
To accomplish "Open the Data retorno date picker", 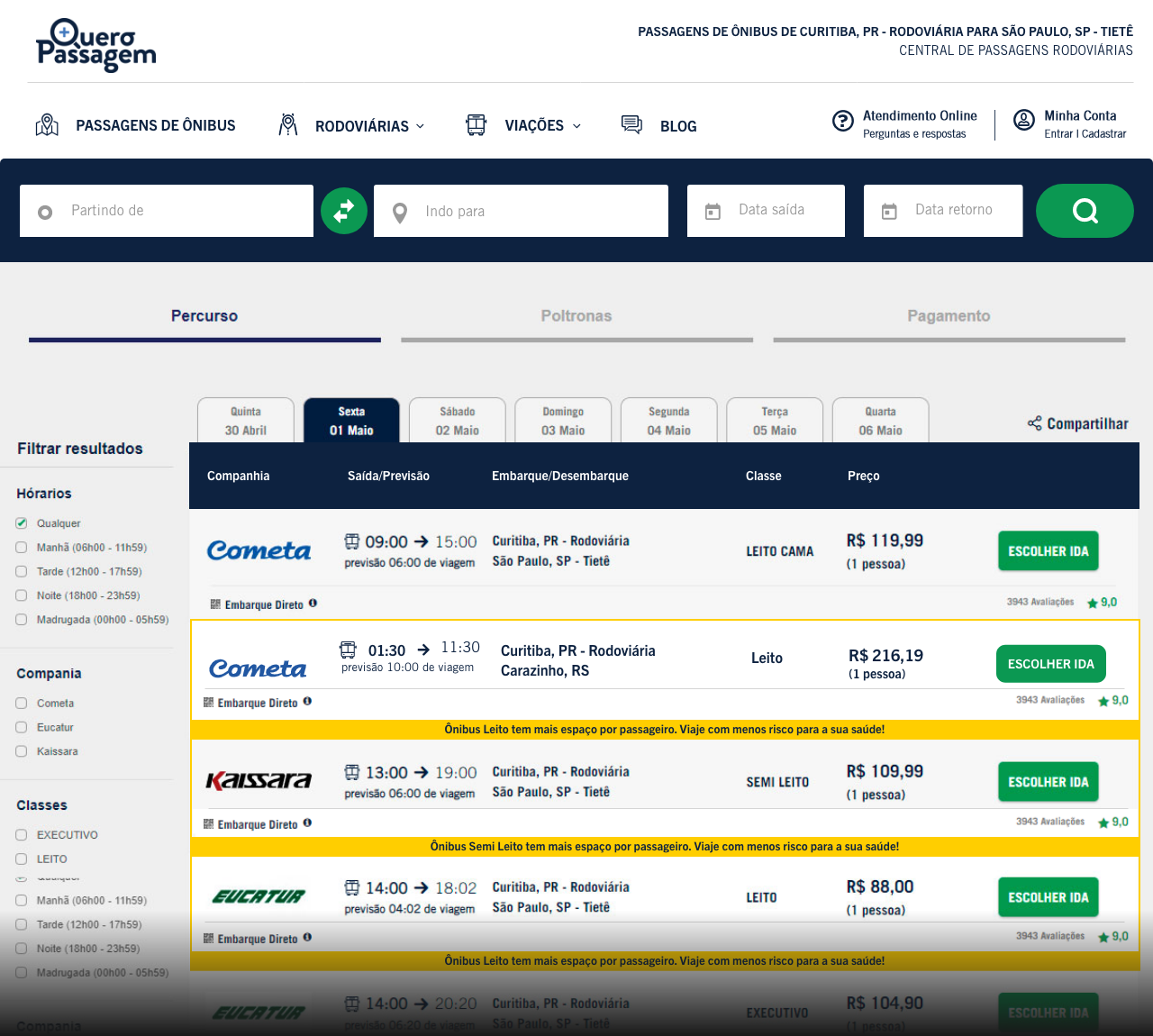I will click(x=943, y=211).
